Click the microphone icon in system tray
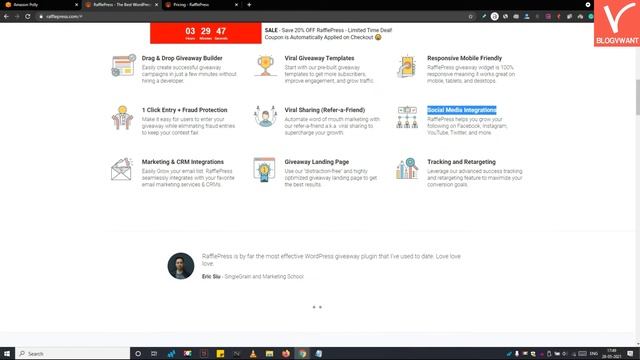 click(517, 353)
